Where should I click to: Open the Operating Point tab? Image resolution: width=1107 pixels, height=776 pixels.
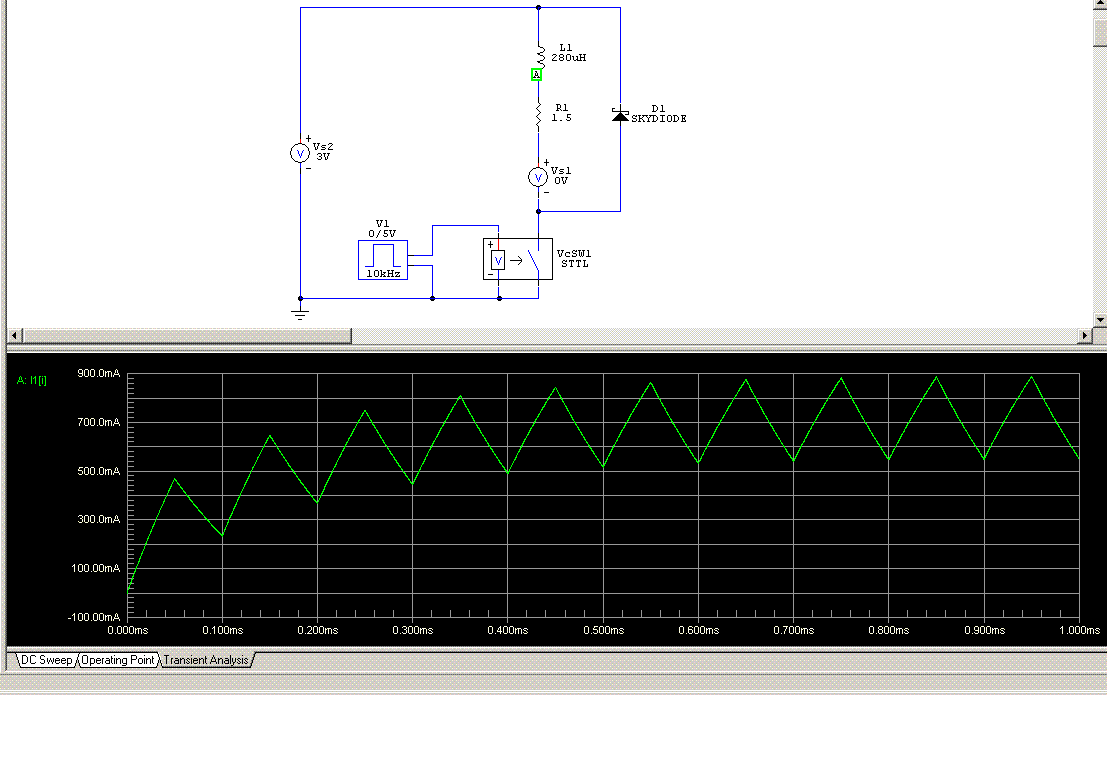(118, 660)
